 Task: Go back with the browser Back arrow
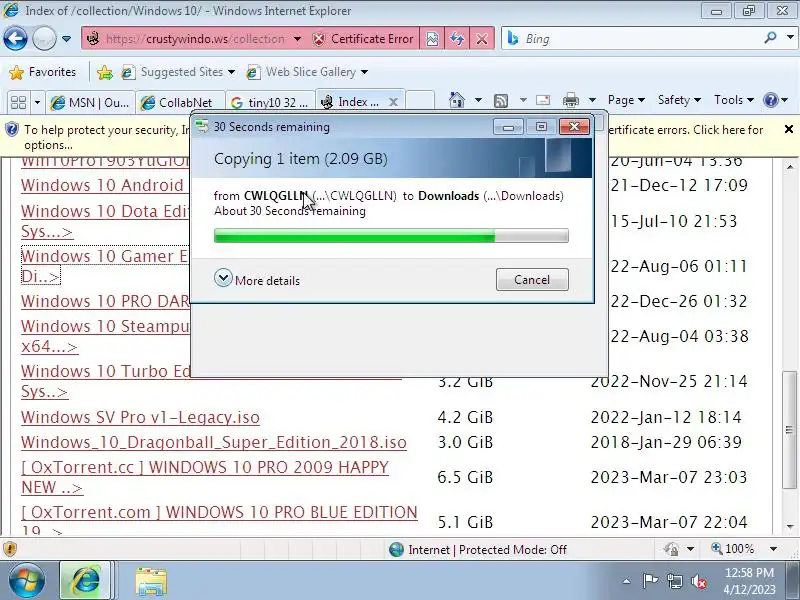point(15,38)
